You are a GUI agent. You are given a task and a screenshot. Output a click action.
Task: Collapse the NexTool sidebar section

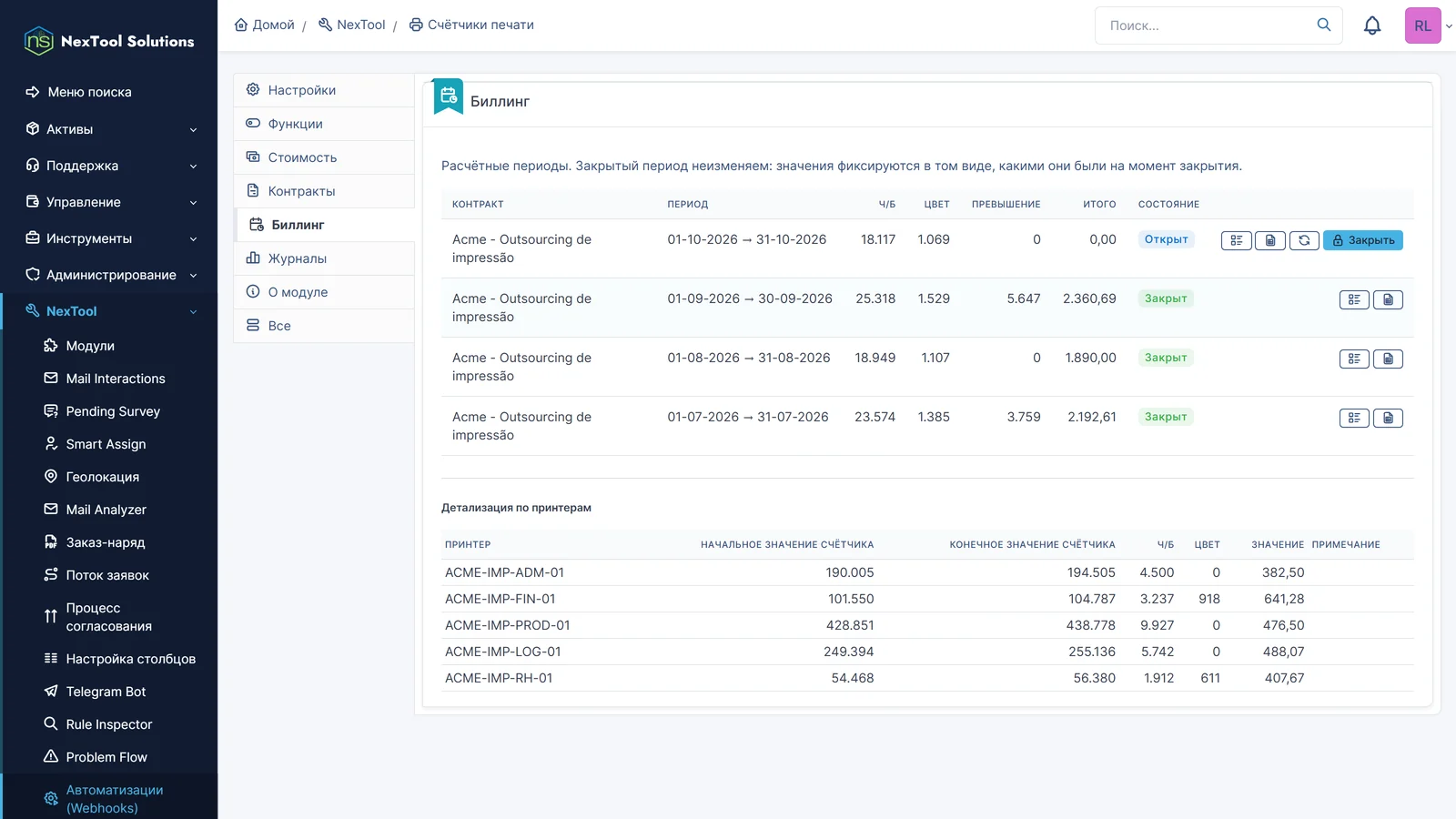coord(109,311)
